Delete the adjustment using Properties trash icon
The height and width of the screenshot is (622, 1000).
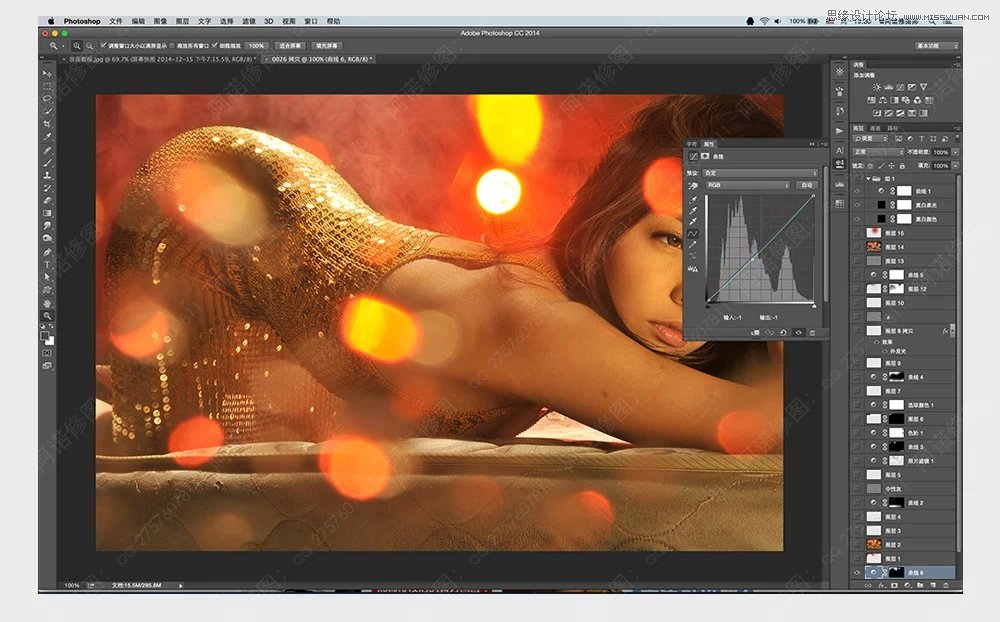(x=811, y=332)
